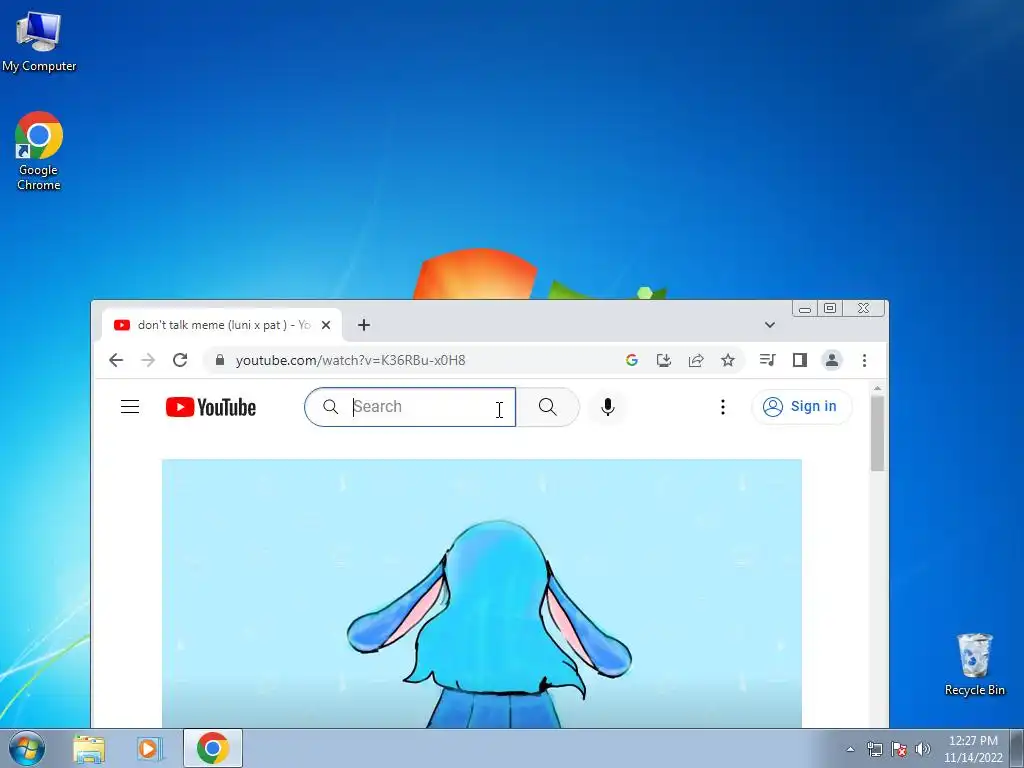Open media controls icon in Chrome toolbar
The height and width of the screenshot is (768, 1024).
(x=767, y=360)
